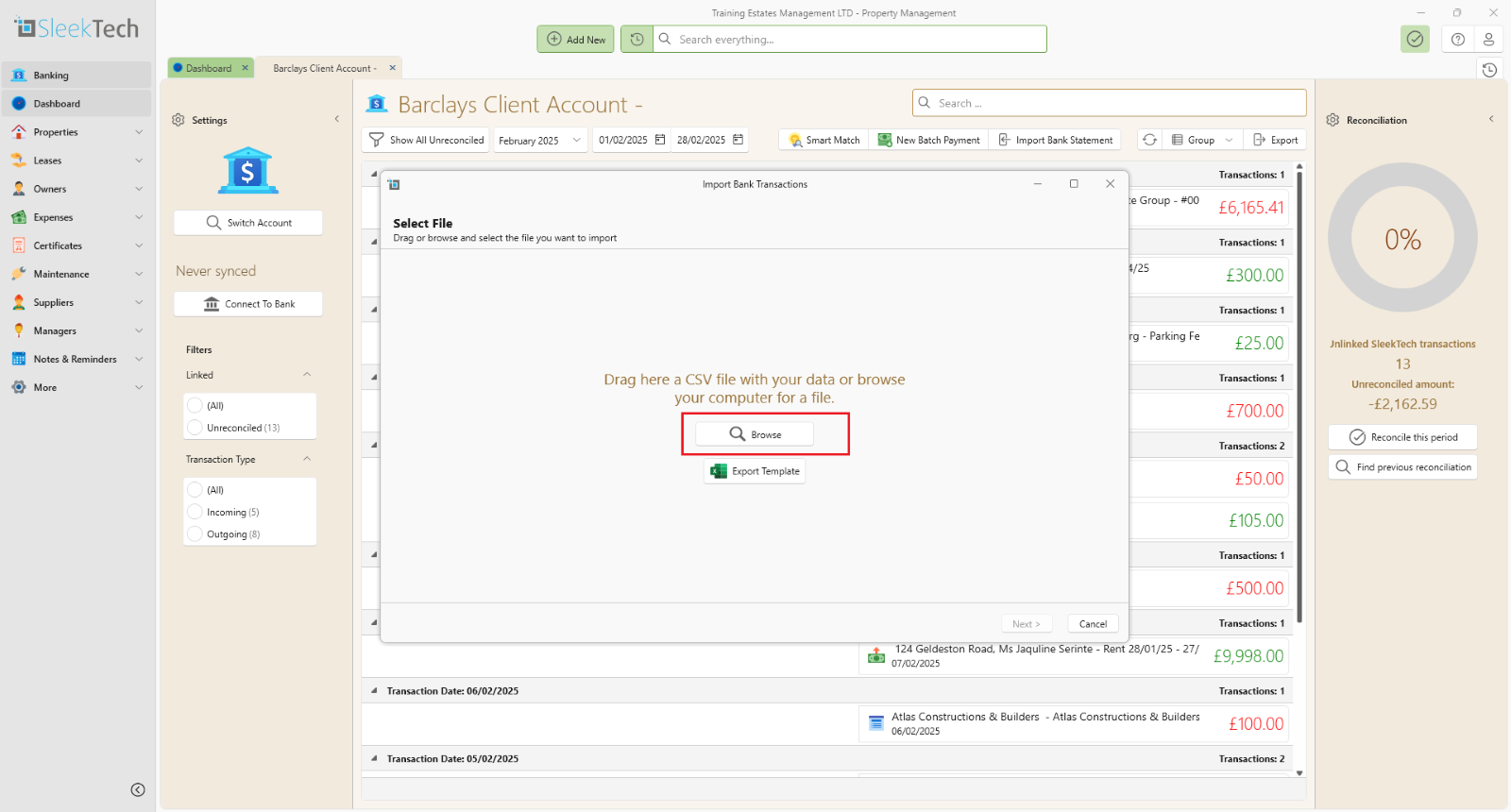Select the Outgoing (8) radio option

[195, 534]
